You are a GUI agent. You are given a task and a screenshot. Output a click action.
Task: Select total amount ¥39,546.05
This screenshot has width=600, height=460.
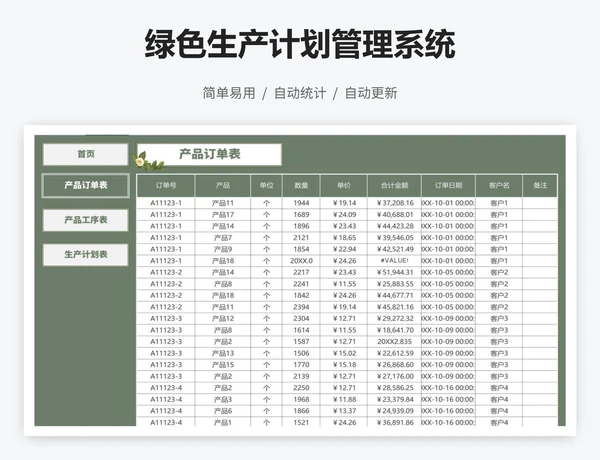pos(394,238)
